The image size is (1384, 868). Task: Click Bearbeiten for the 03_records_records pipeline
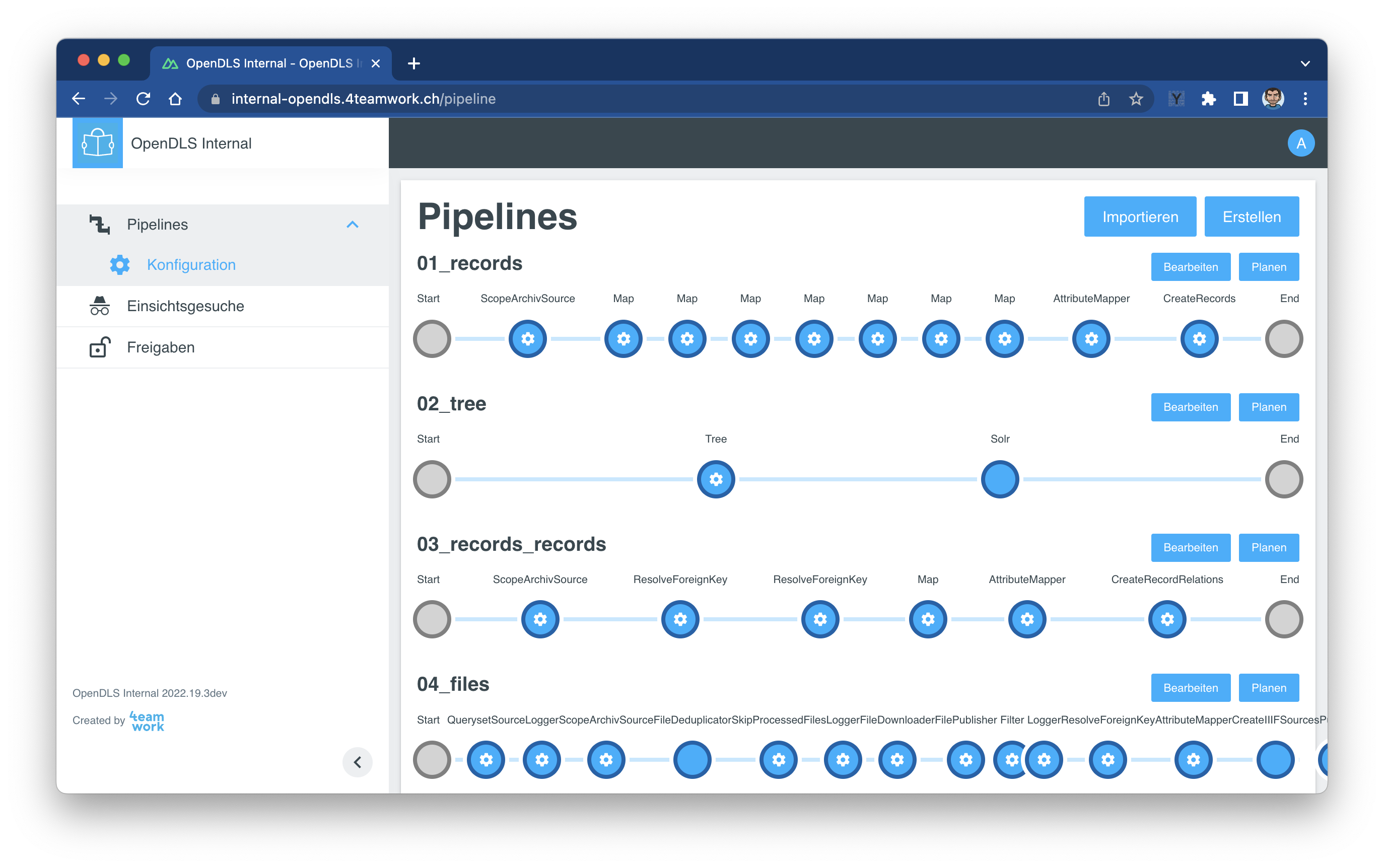click(1190, 548)
